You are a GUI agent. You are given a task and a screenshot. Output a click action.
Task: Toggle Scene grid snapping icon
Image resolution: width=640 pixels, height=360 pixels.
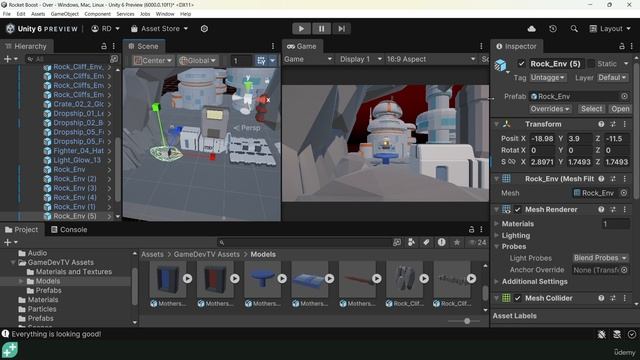tap(261, 60)
